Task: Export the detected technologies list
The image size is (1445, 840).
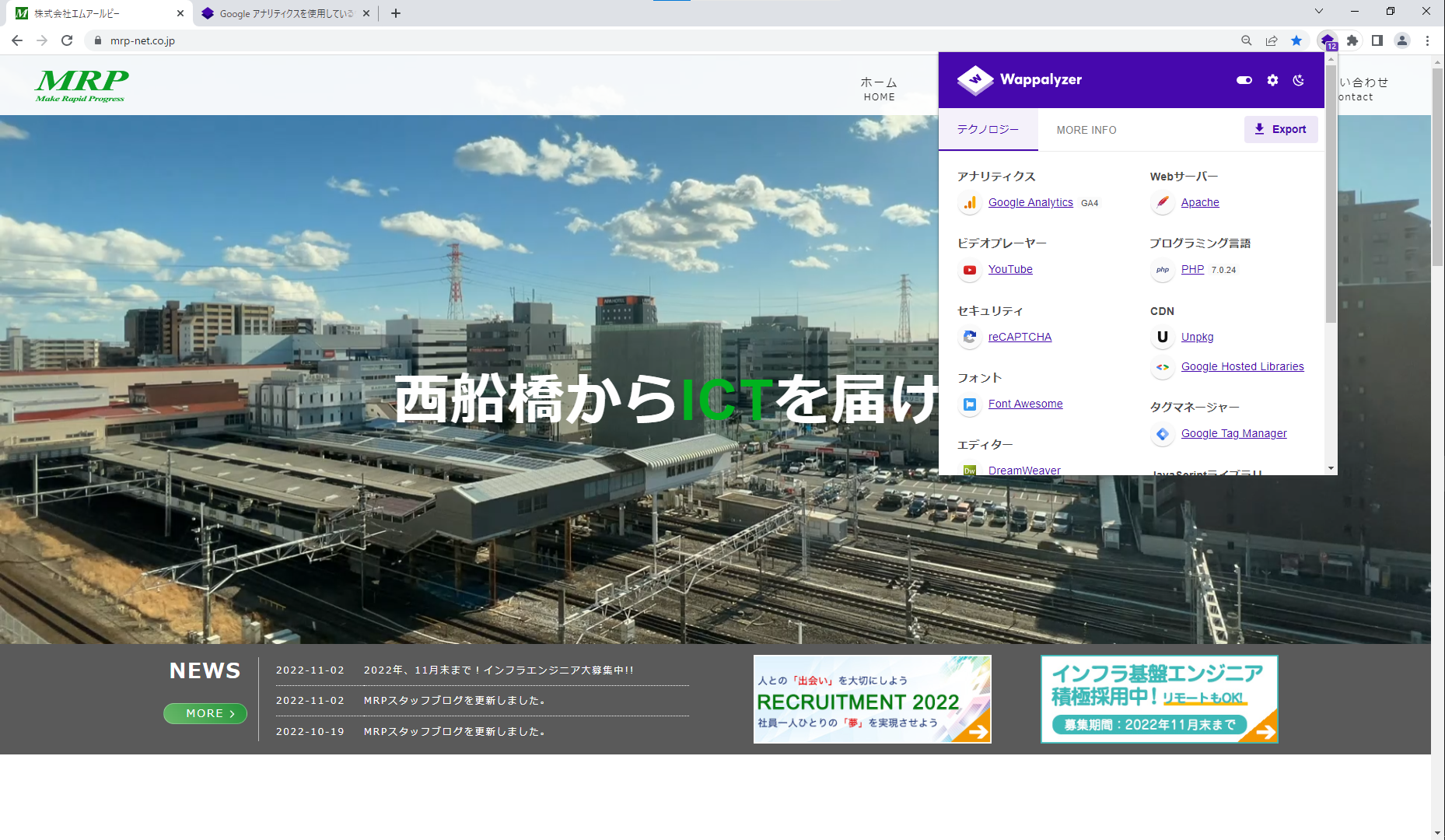Action: coord(1280,129)
